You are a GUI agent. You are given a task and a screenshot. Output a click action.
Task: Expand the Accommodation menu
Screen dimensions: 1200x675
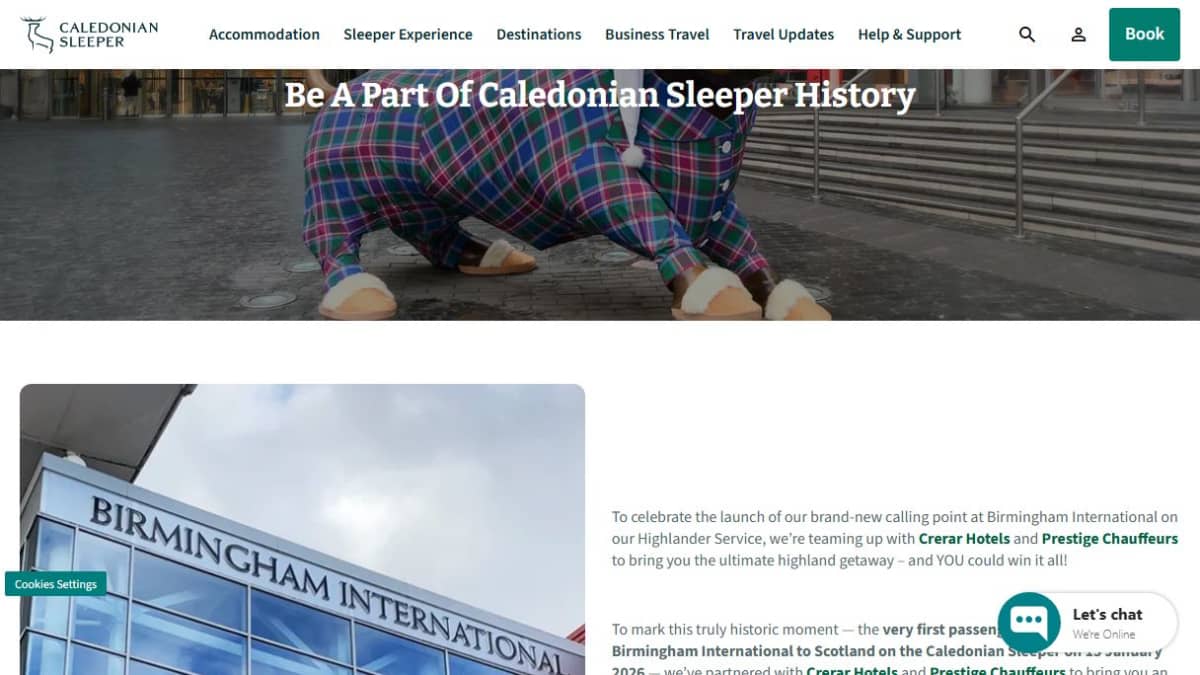[264, 34]
